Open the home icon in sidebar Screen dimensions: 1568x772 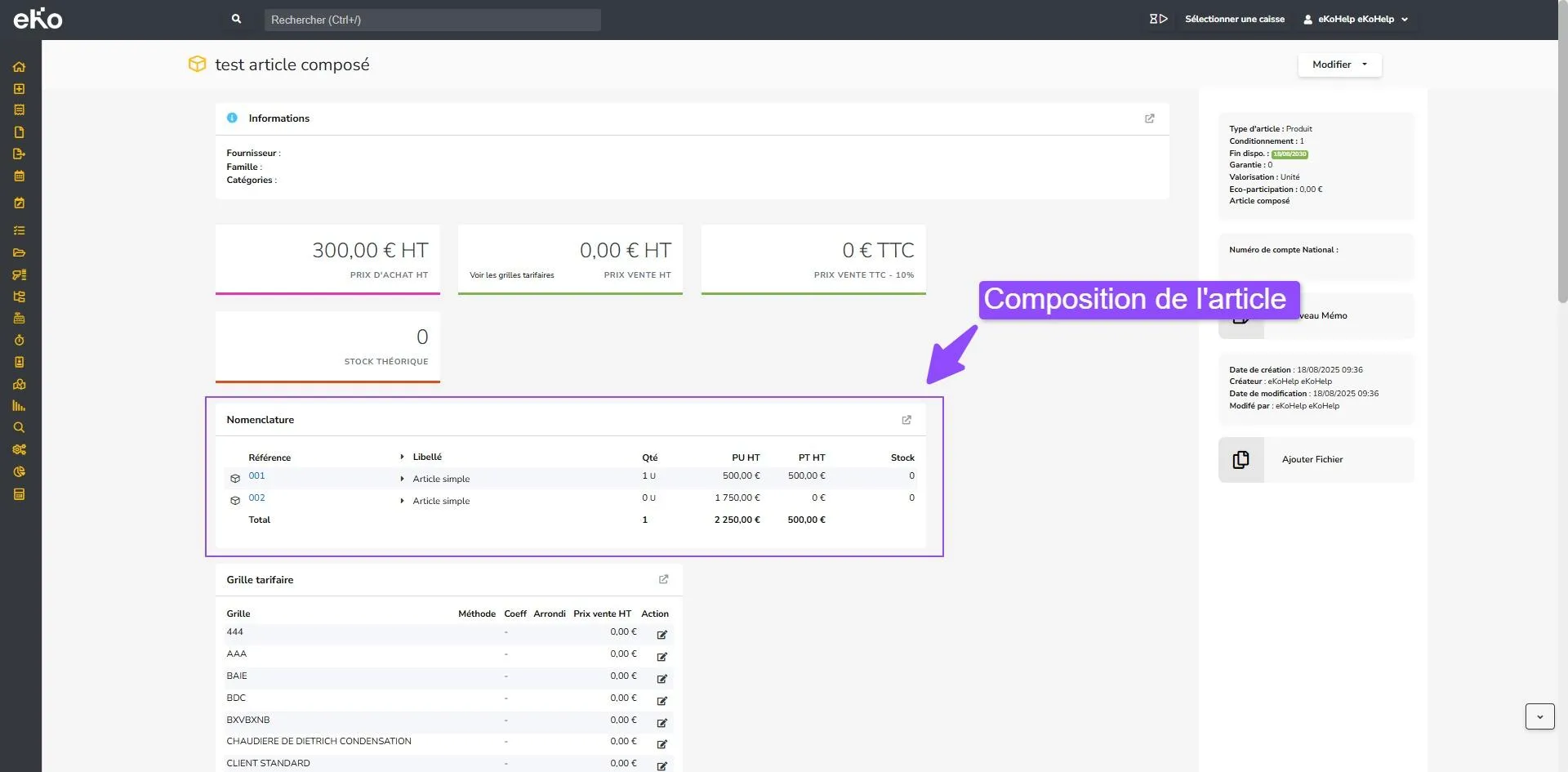tap(19, 67)
